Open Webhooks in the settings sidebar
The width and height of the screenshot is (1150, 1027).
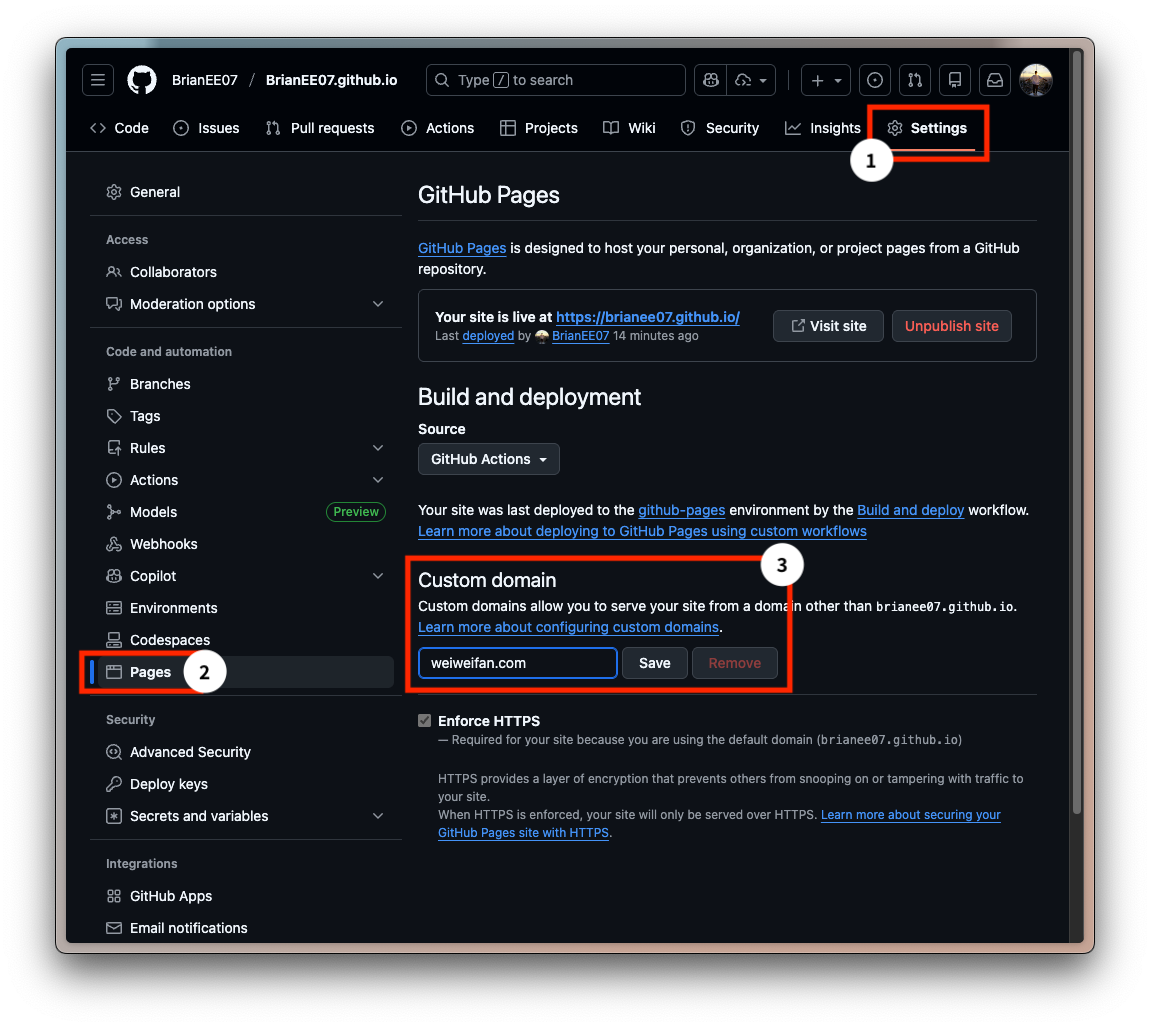click(163, 544)
